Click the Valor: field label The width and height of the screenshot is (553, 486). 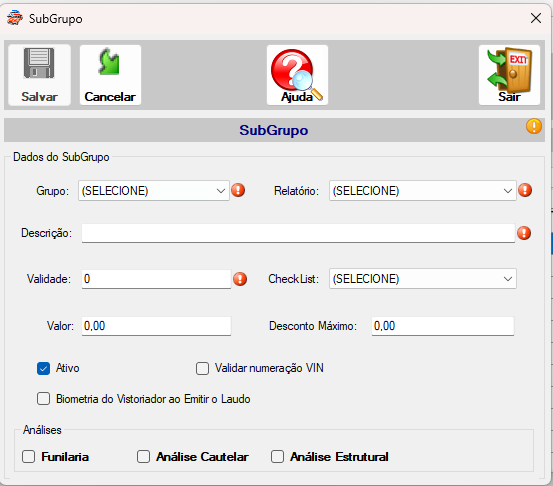[x=60, y=326]
